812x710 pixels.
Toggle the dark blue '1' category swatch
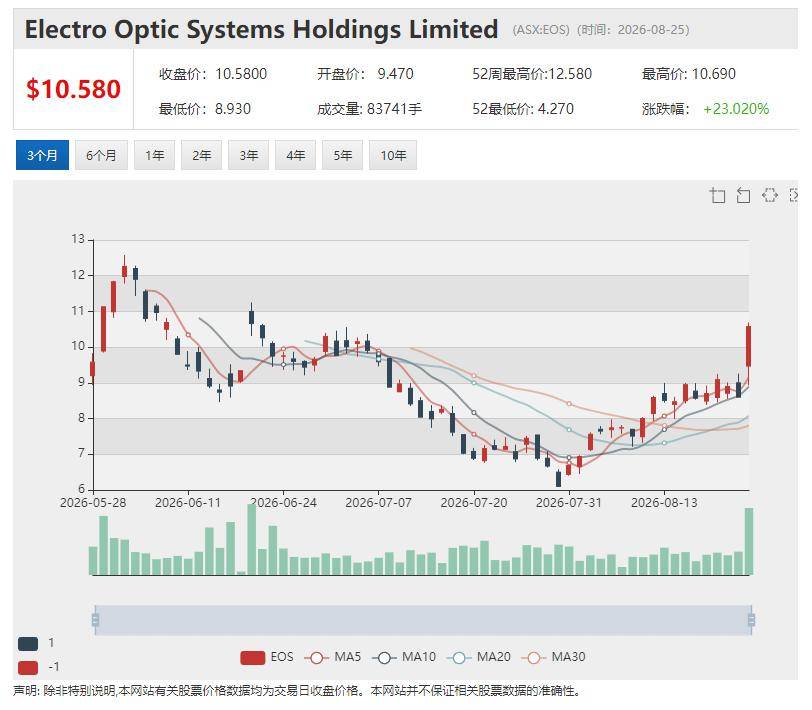pos(28,644)
